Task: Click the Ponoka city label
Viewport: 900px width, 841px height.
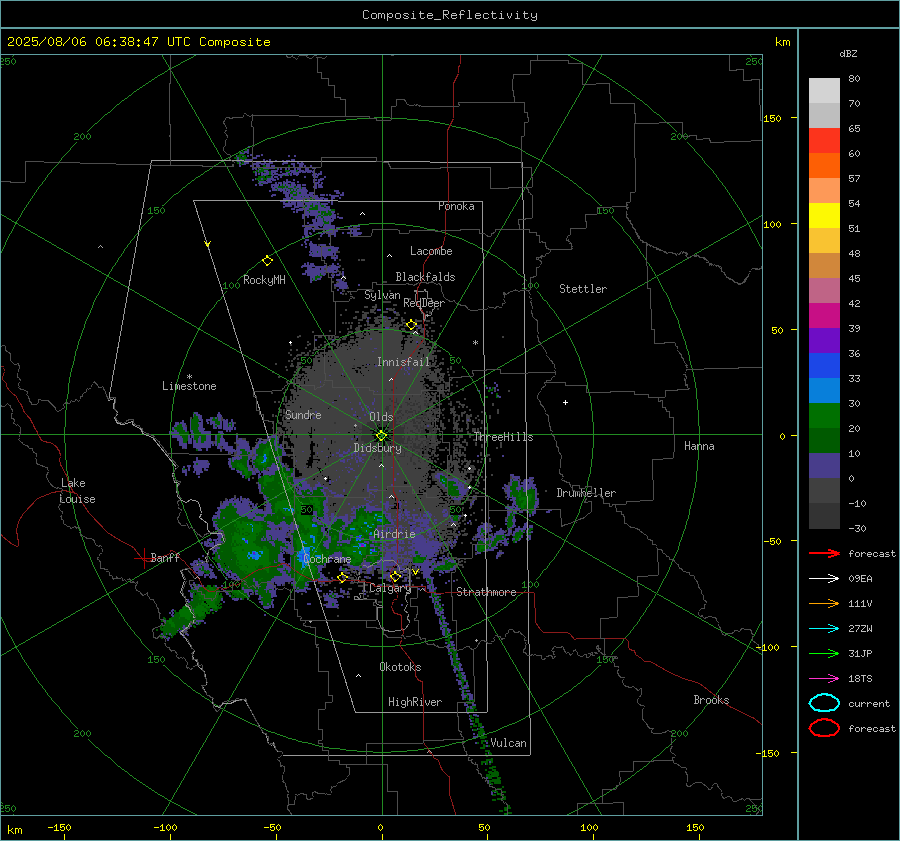Action: coord(456,206)
